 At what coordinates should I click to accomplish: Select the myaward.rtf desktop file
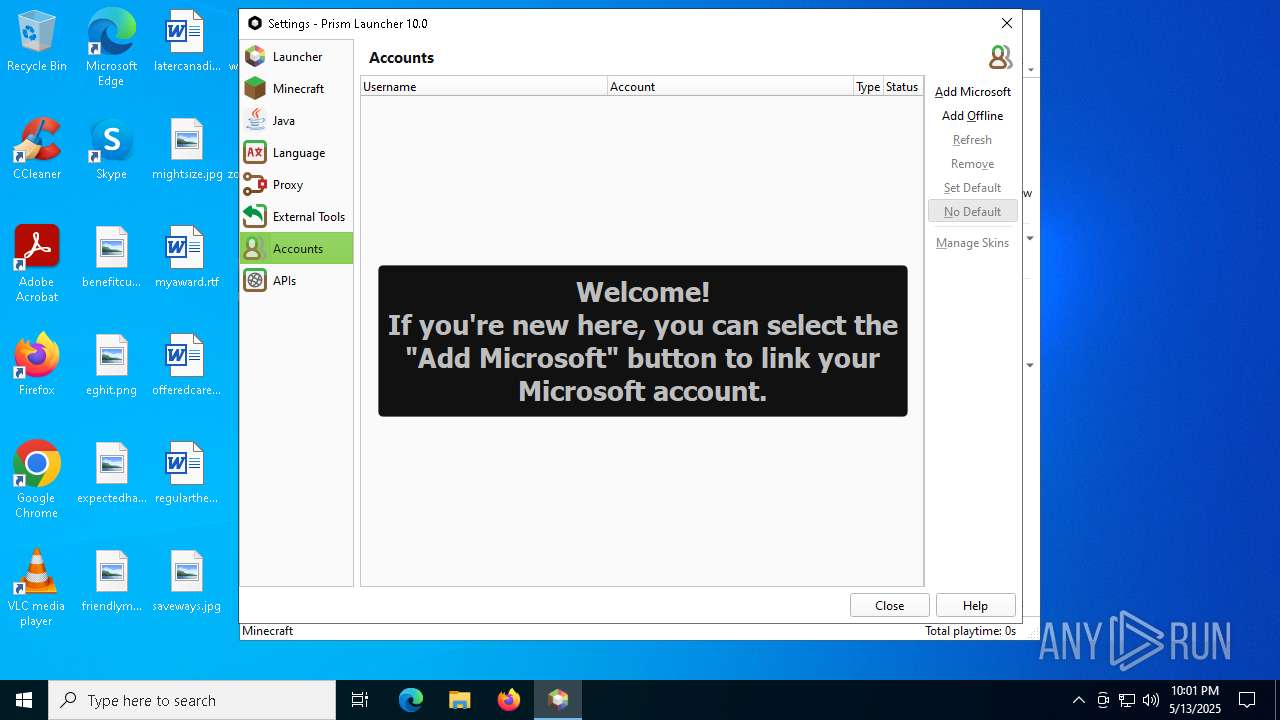pos(187,257)
